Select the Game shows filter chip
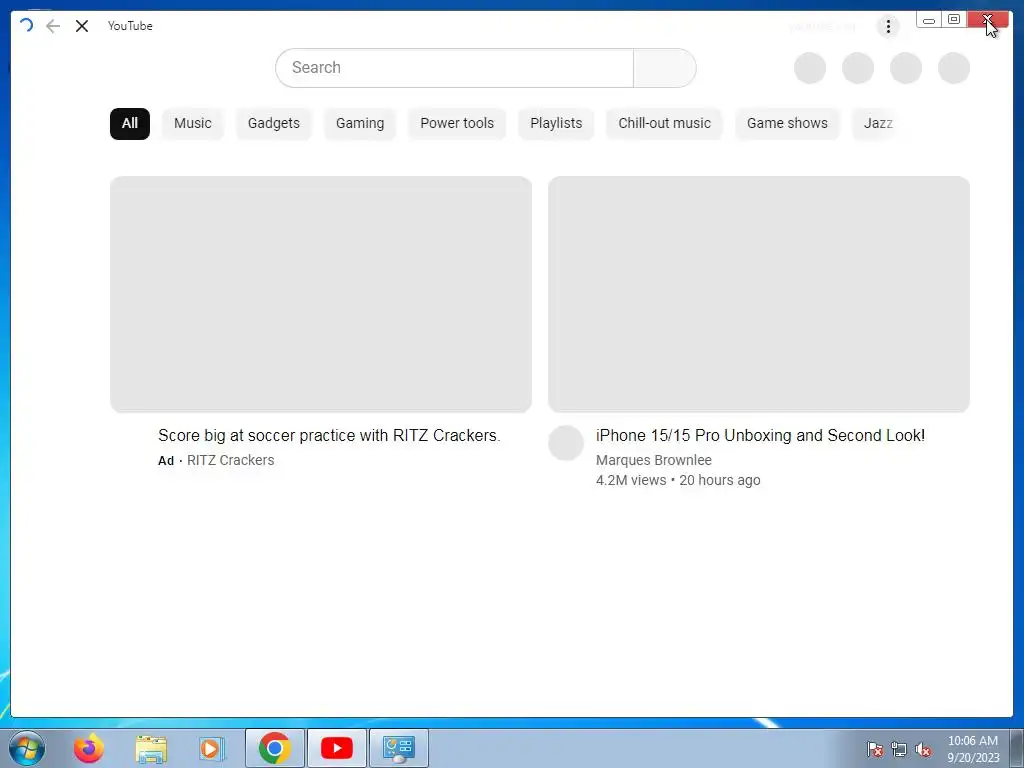The image size is (1024, 768). (787, 123)
